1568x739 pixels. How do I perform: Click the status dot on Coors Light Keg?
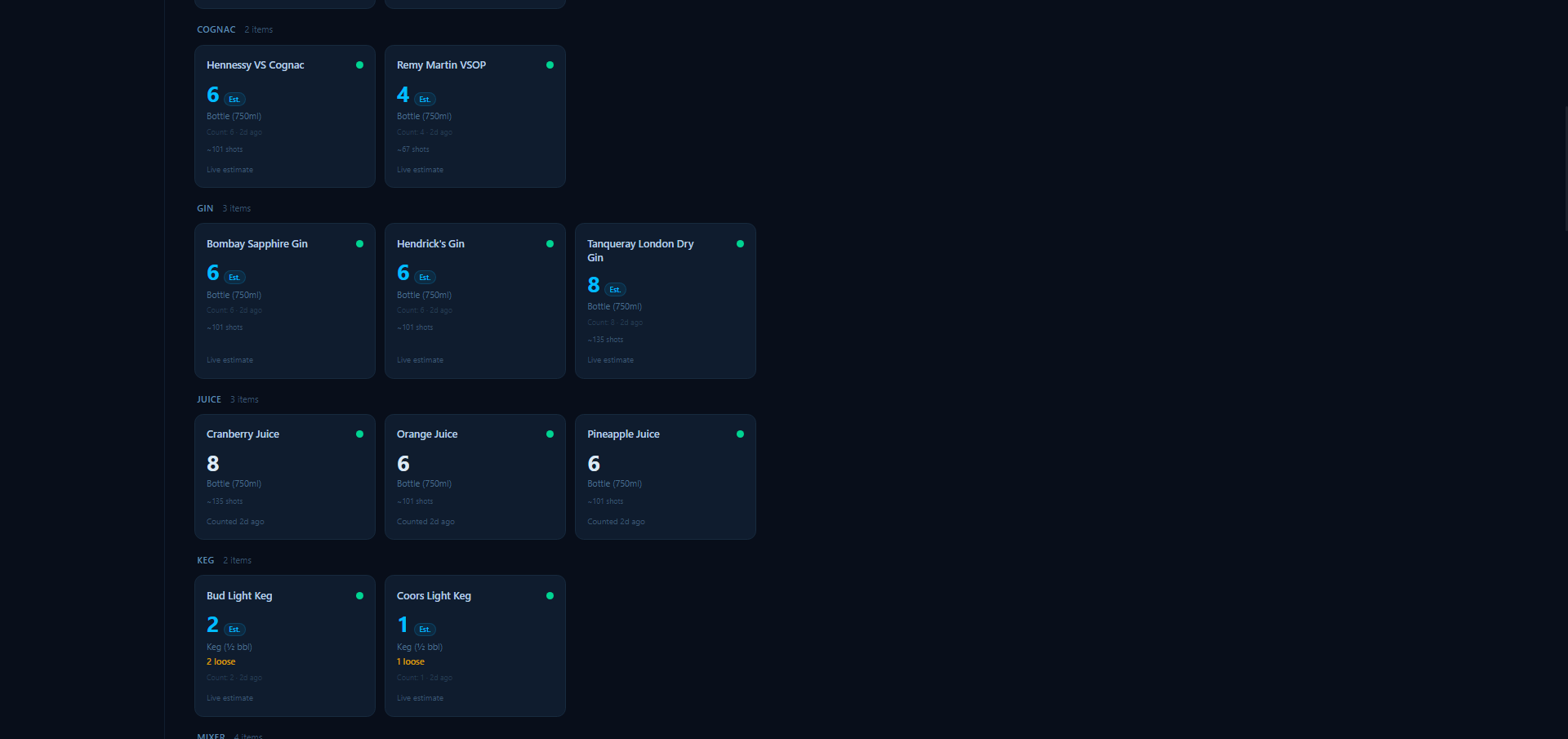tap(550, 596)
